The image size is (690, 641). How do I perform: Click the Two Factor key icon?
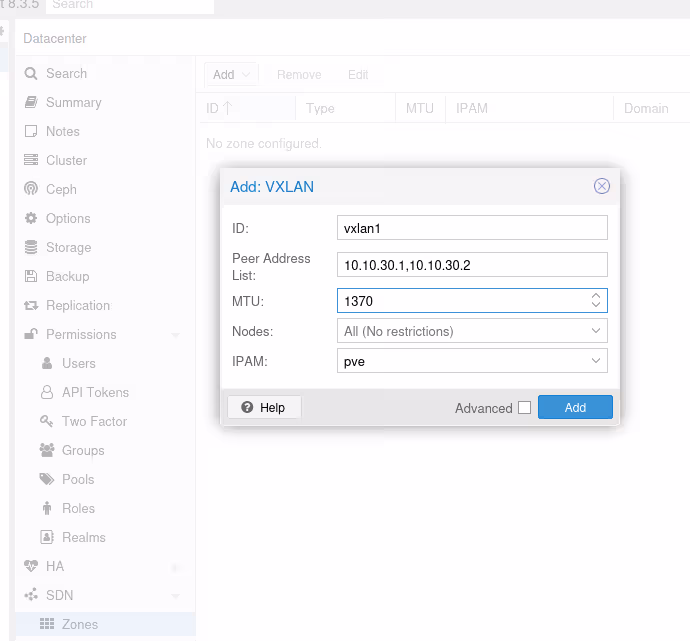[47, 421]
